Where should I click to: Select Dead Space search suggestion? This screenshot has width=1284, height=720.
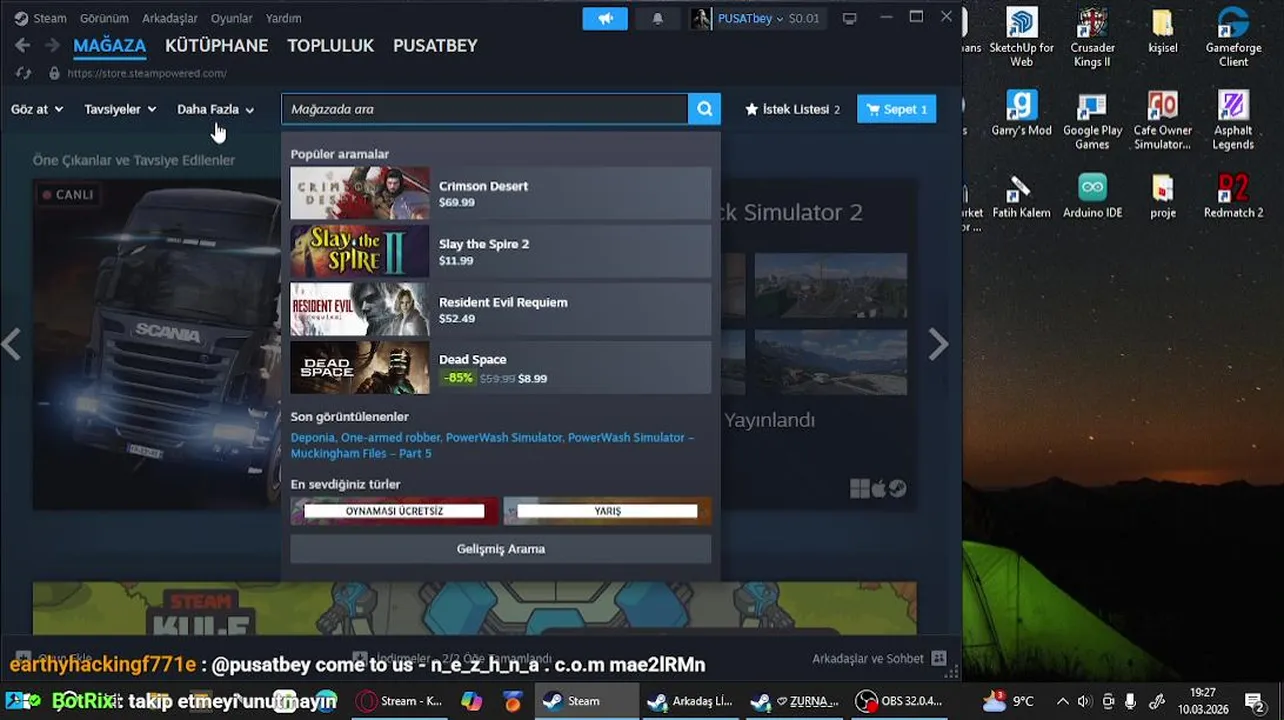point(501,367)
